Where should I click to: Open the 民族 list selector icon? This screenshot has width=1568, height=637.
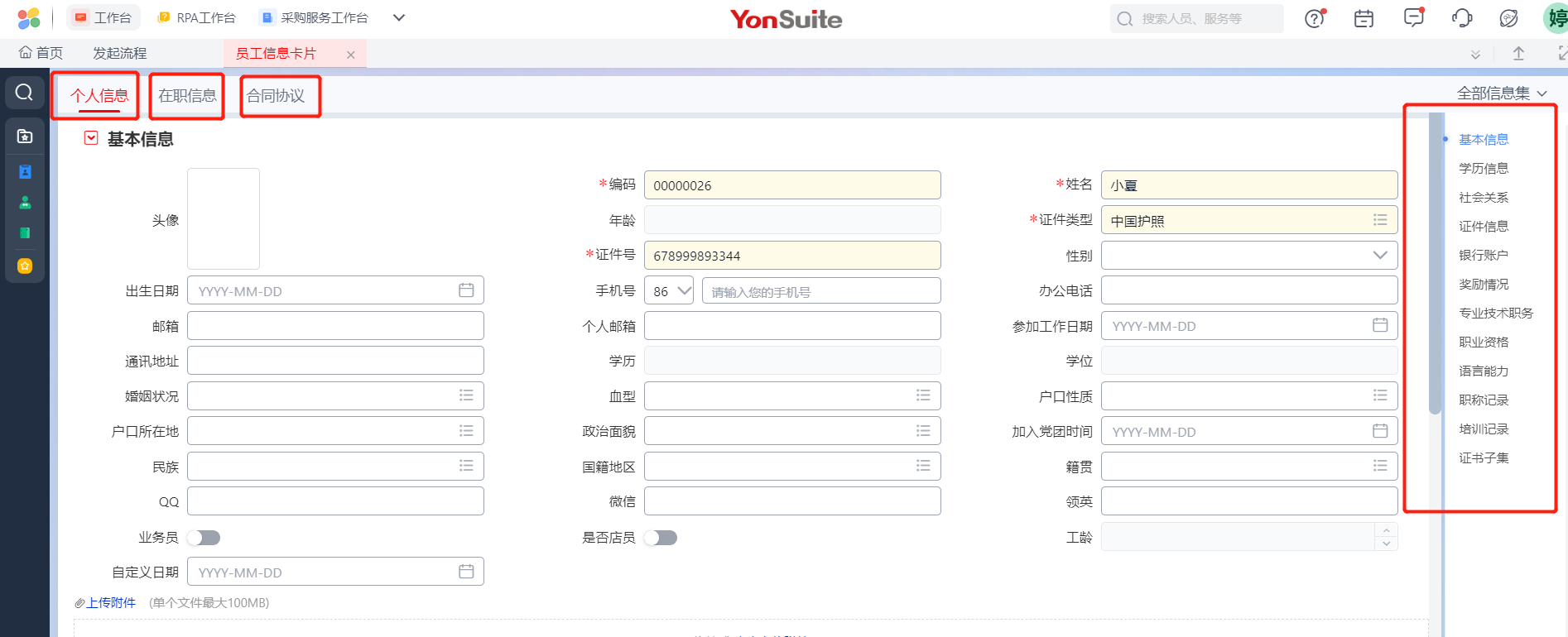click(x=466, y=466)
